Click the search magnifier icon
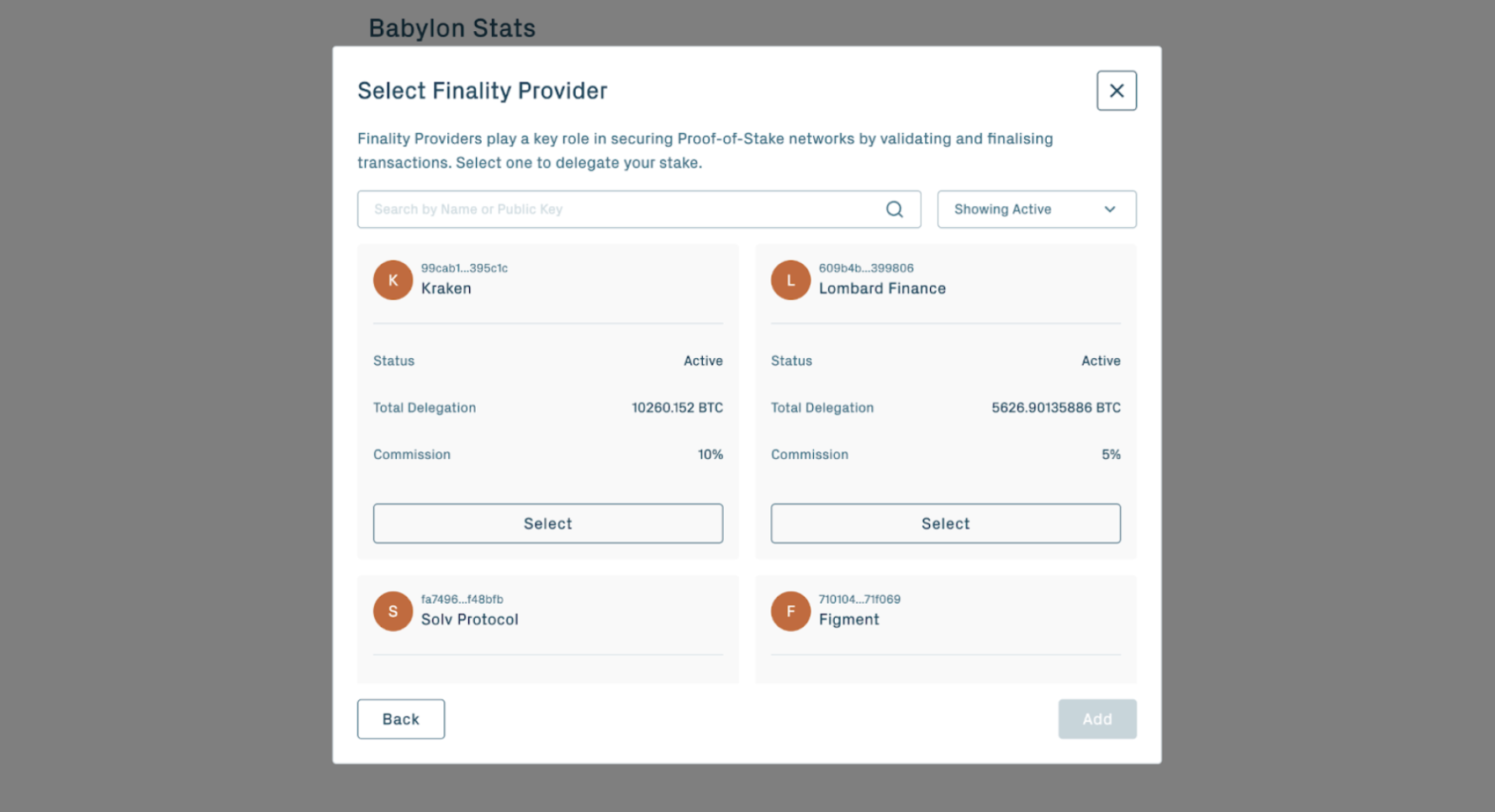This screenshot has height=812, width=1495. click(x=894, y=209)
